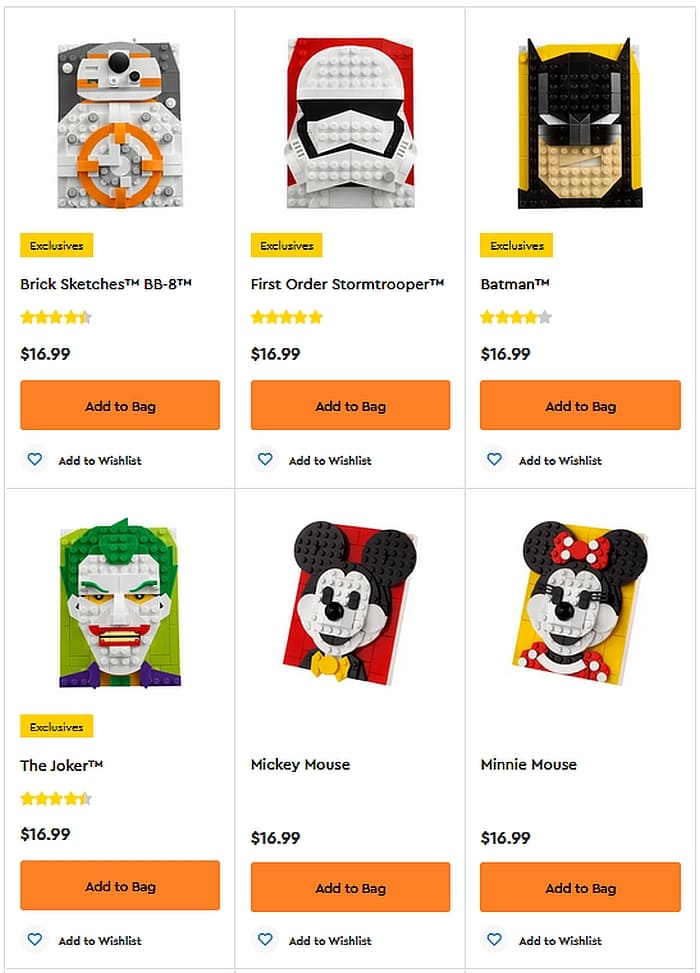View the Joker brick sketch image
Screen dimensions: 700x973
[119, 603]
